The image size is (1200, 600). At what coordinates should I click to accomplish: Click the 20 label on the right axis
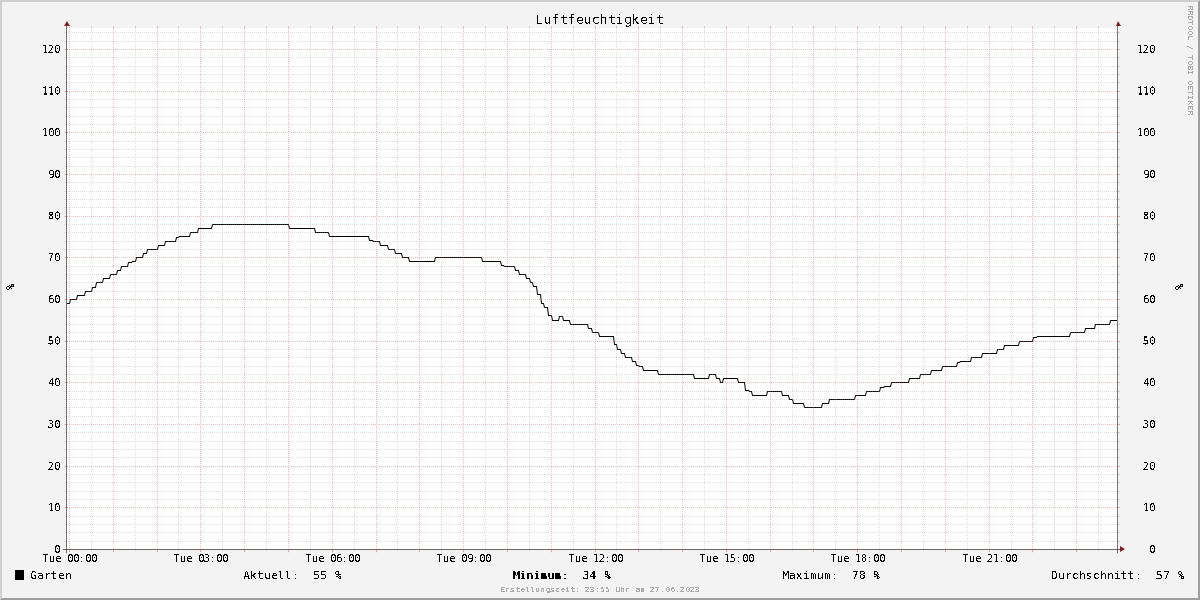click(x=1149, y=466)
